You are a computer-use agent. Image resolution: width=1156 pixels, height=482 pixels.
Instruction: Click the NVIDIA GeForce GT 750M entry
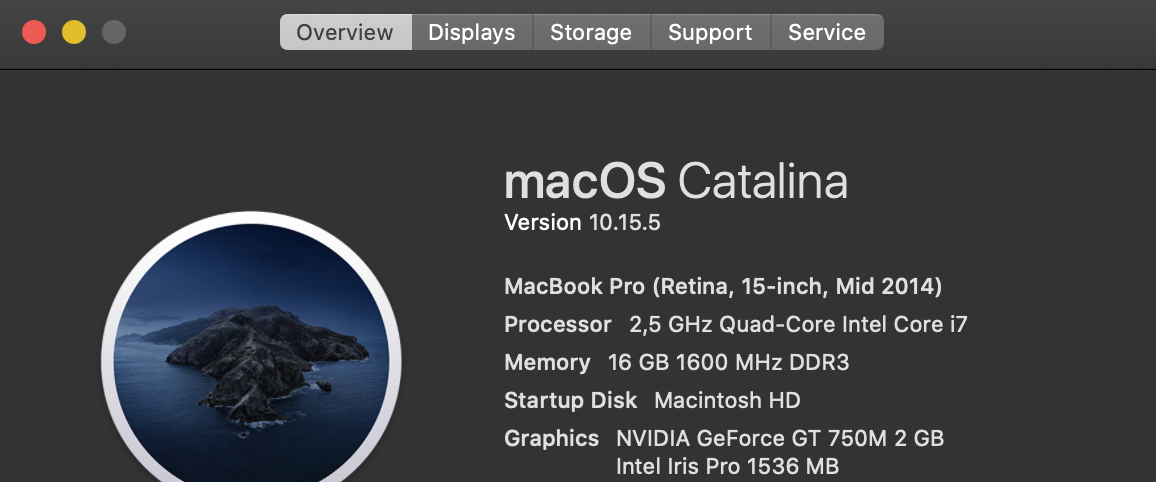point(780,439)
